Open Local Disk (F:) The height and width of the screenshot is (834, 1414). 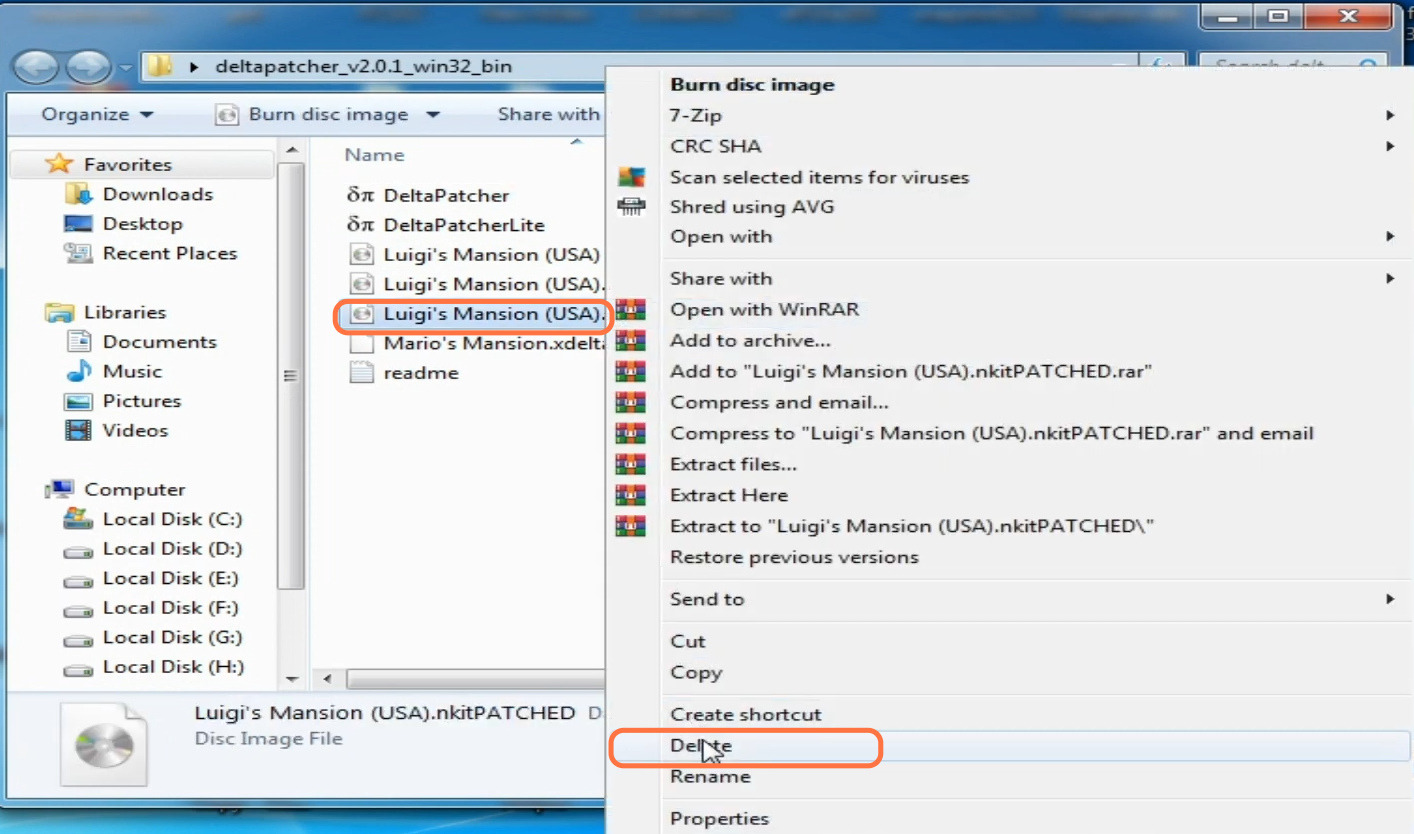click(171, 608)
